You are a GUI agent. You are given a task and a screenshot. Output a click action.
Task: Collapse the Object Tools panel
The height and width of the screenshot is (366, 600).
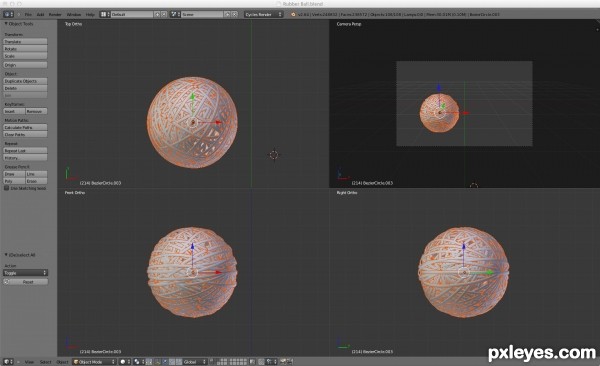(x=6, y=24)
